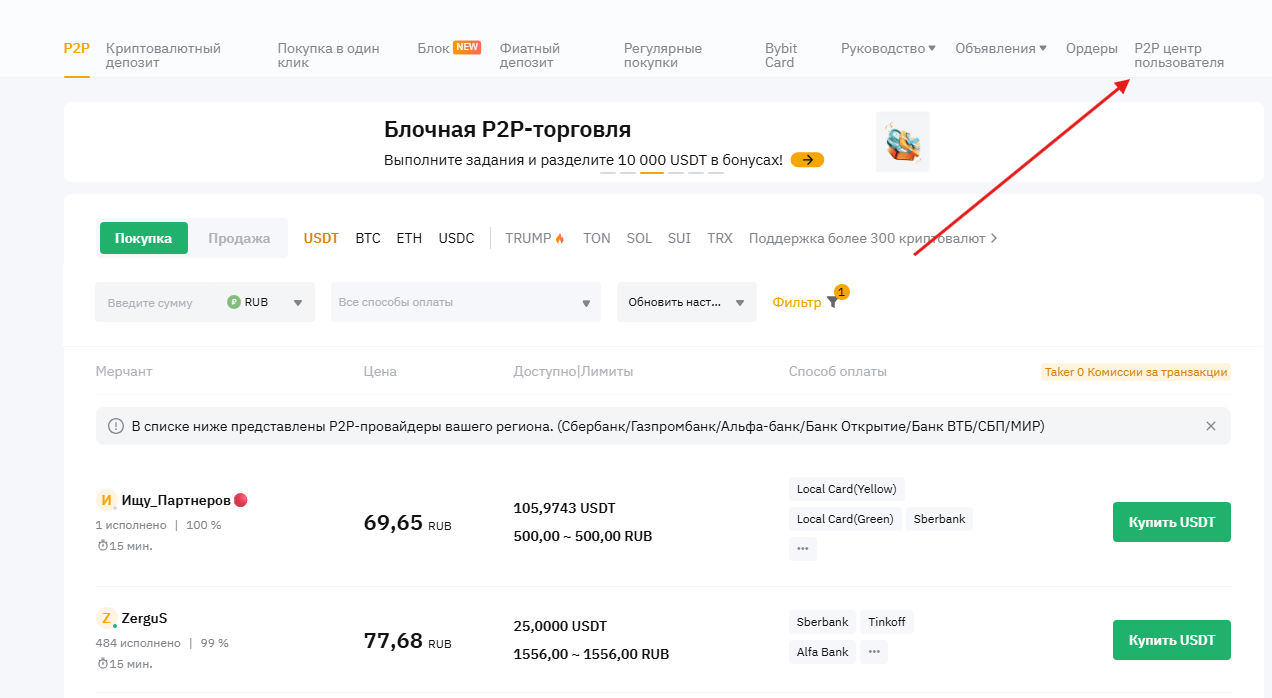Image resolution: width=1272 pixels, height=698 pixels.
Task: Open the Обновить настройки dropdown
Action: (686, 302)
